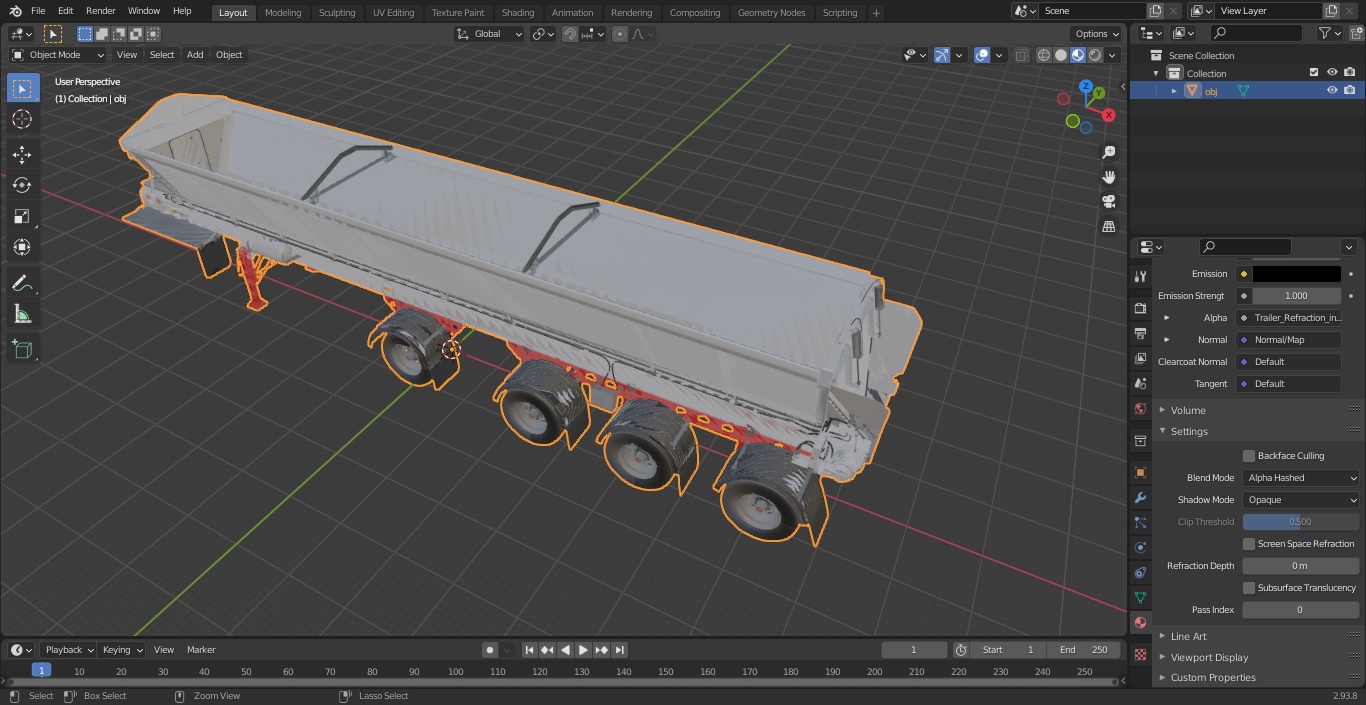Open the Render menu
Viewport: 1366px width, 705px height.
pyautogui.click(x=100, y=11)
